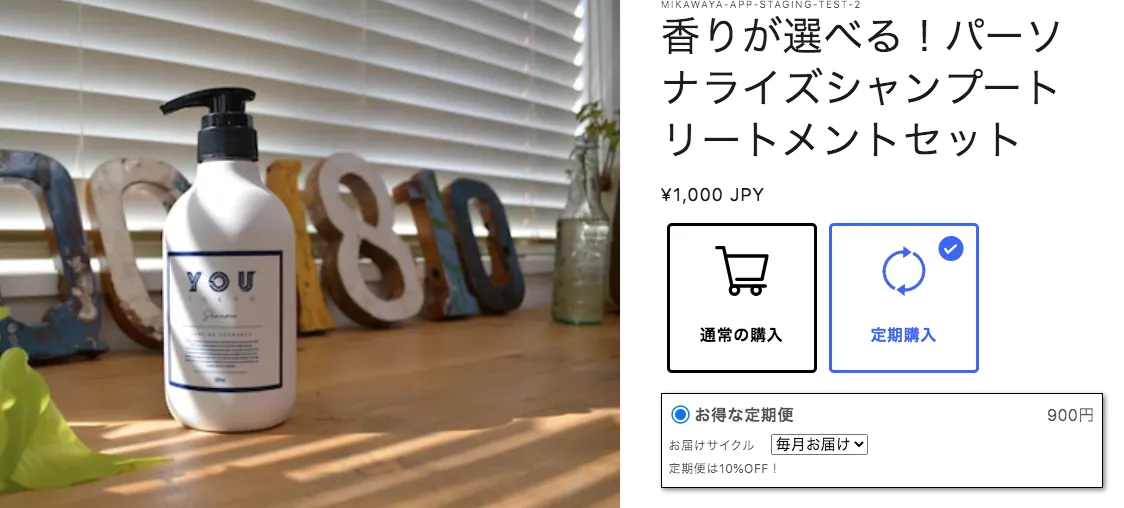Click the shopping cart icon

point(742,271)
